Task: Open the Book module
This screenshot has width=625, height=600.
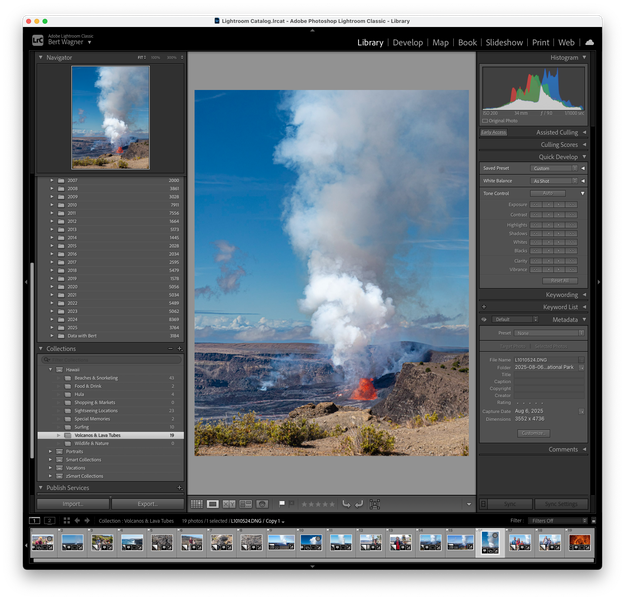Action: [468, 43]
